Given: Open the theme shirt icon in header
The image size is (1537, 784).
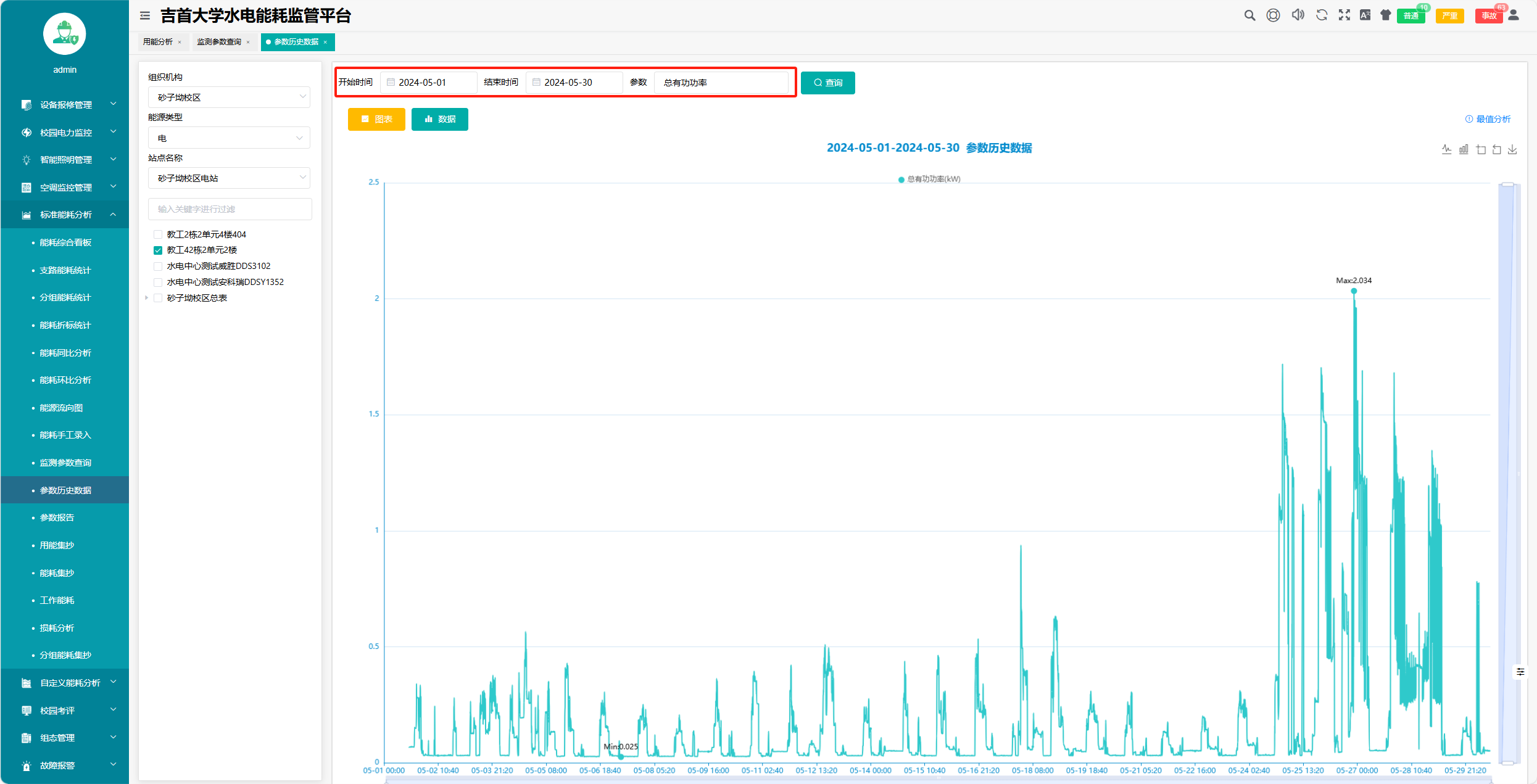Looking at the screenshot, I should [x=1386, y=15].
